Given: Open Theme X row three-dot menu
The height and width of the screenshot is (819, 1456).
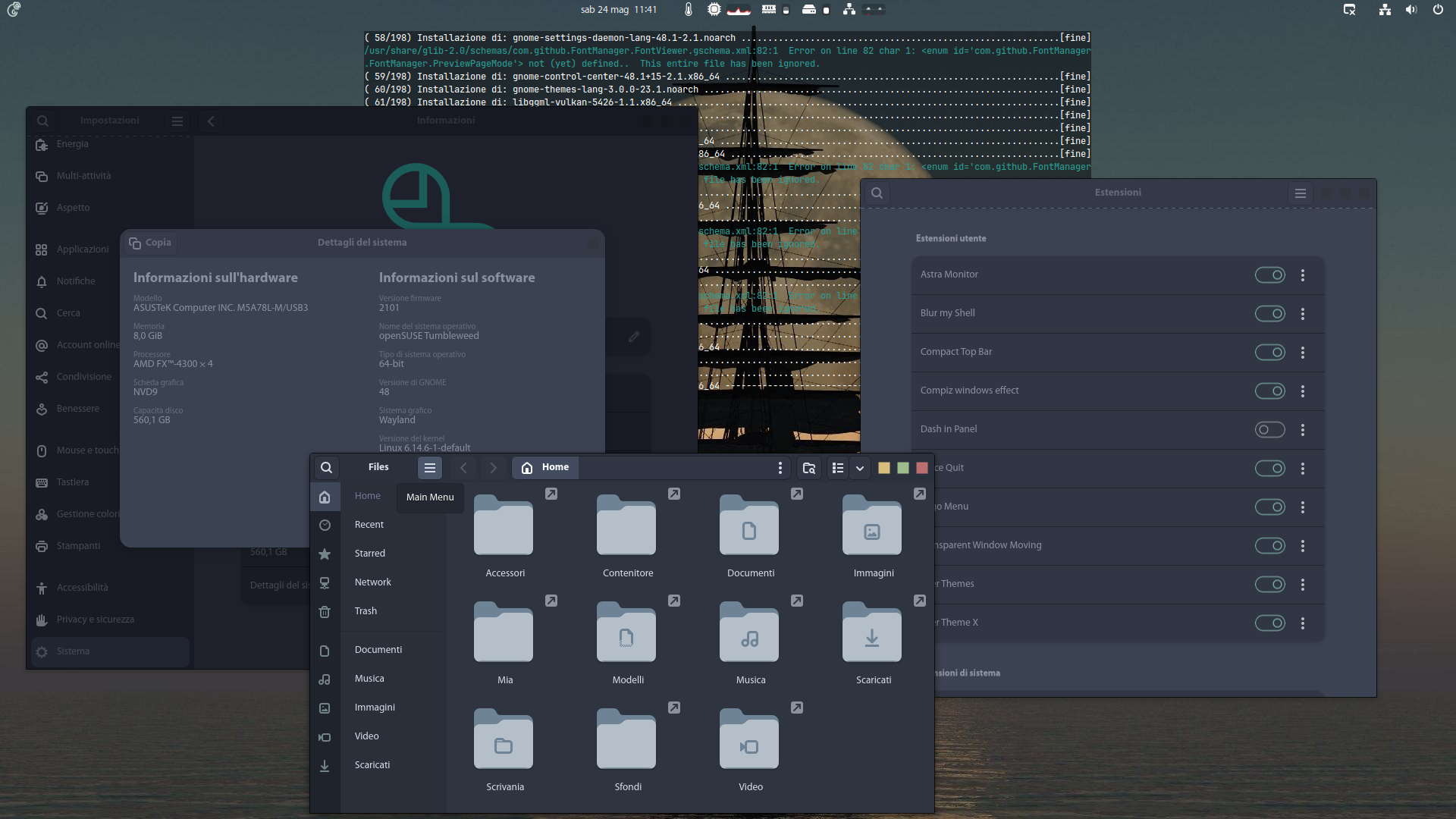Looking at the screenshot, I should tap(1303, 623).
